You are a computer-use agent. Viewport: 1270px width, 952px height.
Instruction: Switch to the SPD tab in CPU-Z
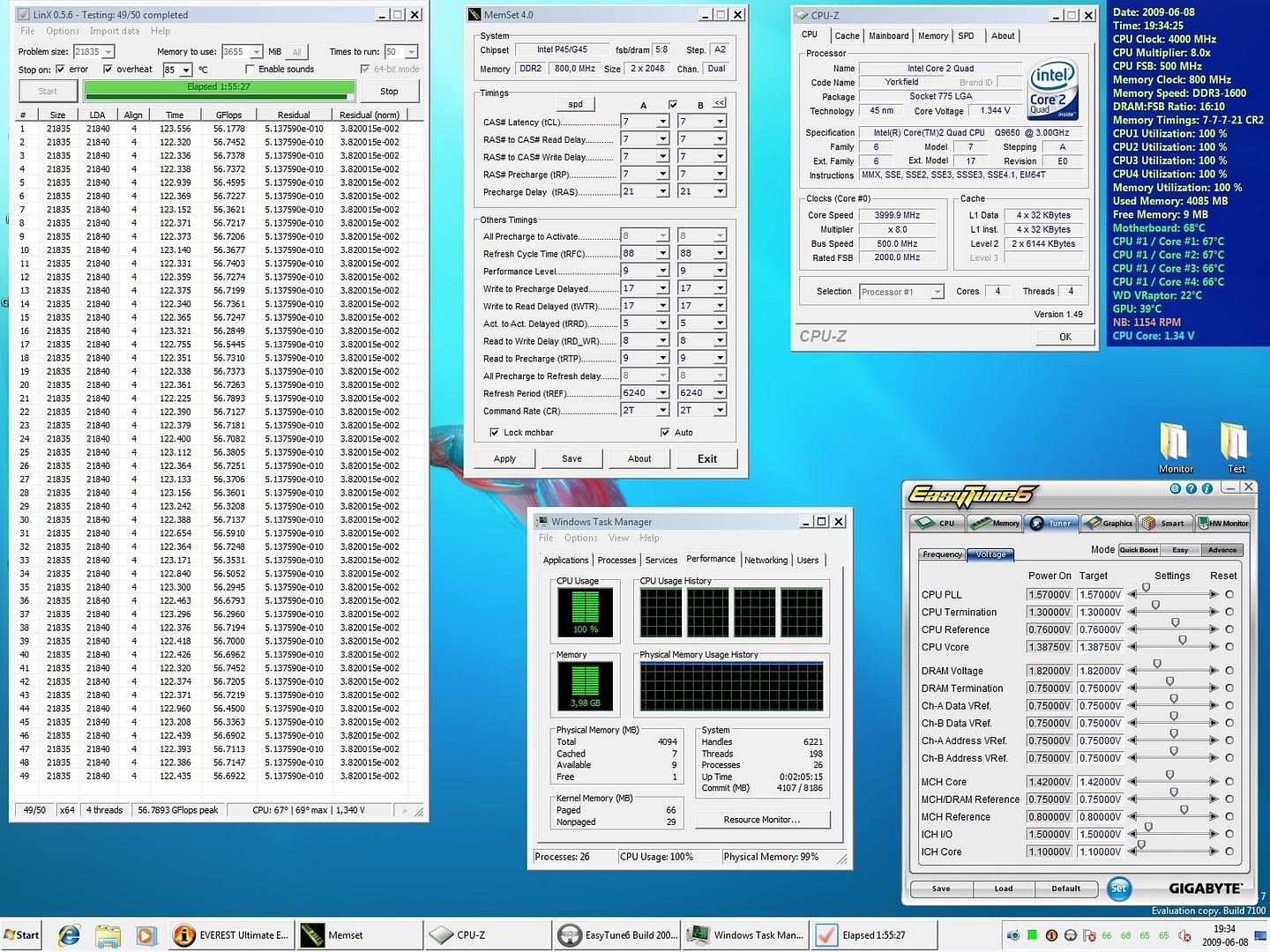pos(967,36)
